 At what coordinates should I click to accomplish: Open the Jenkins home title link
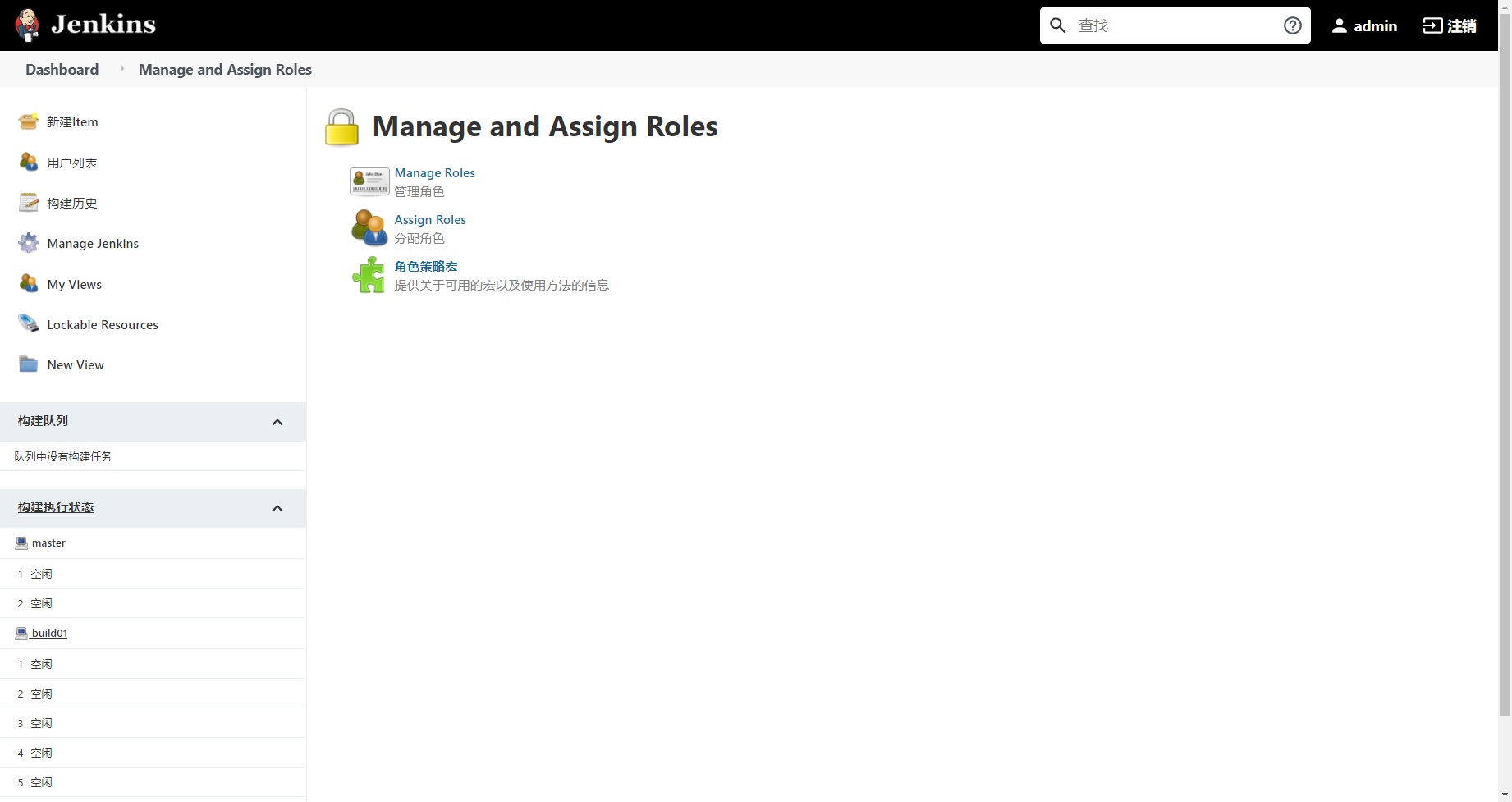point(103,25)
